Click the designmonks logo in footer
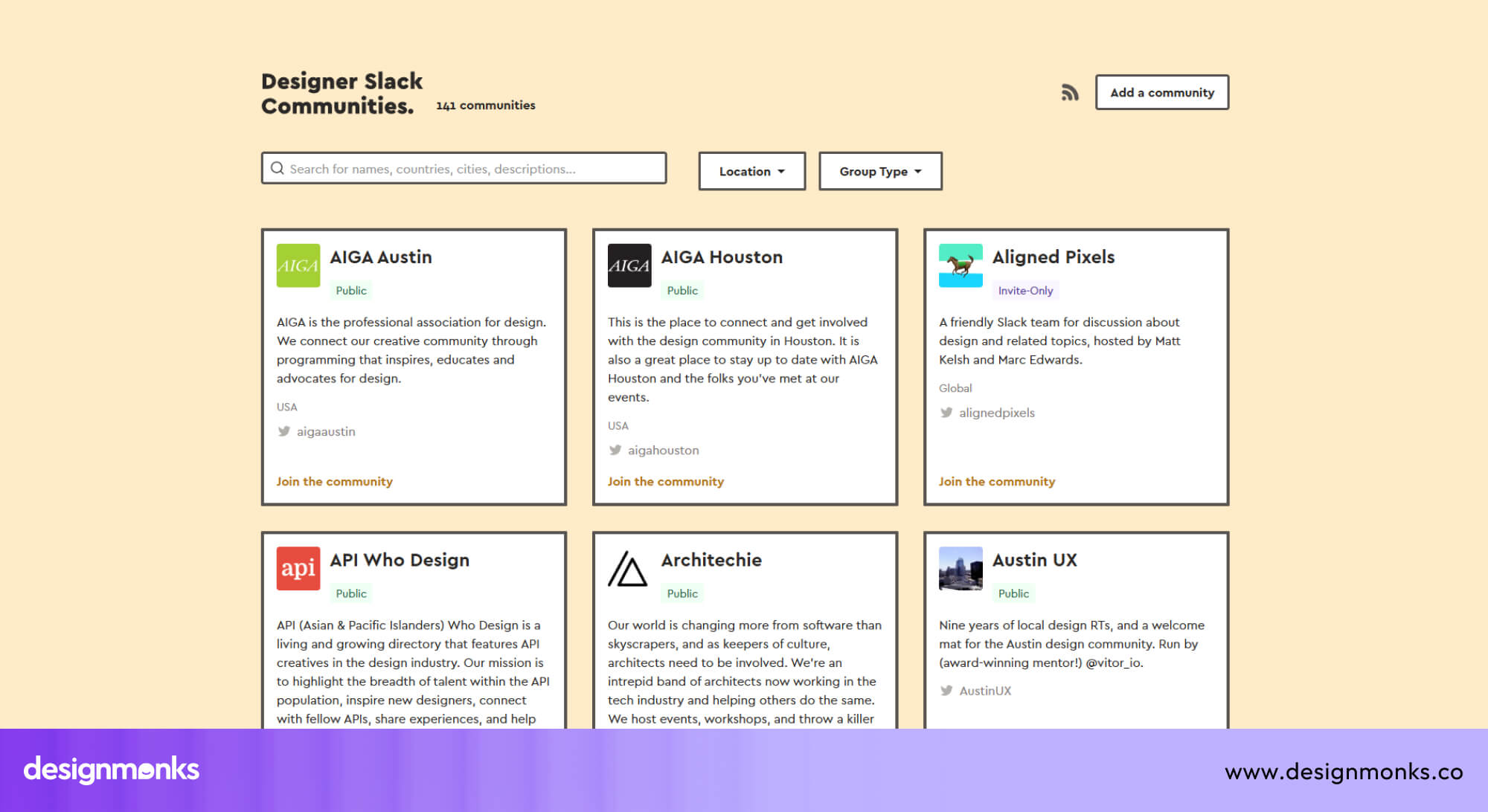 point(112,770)
